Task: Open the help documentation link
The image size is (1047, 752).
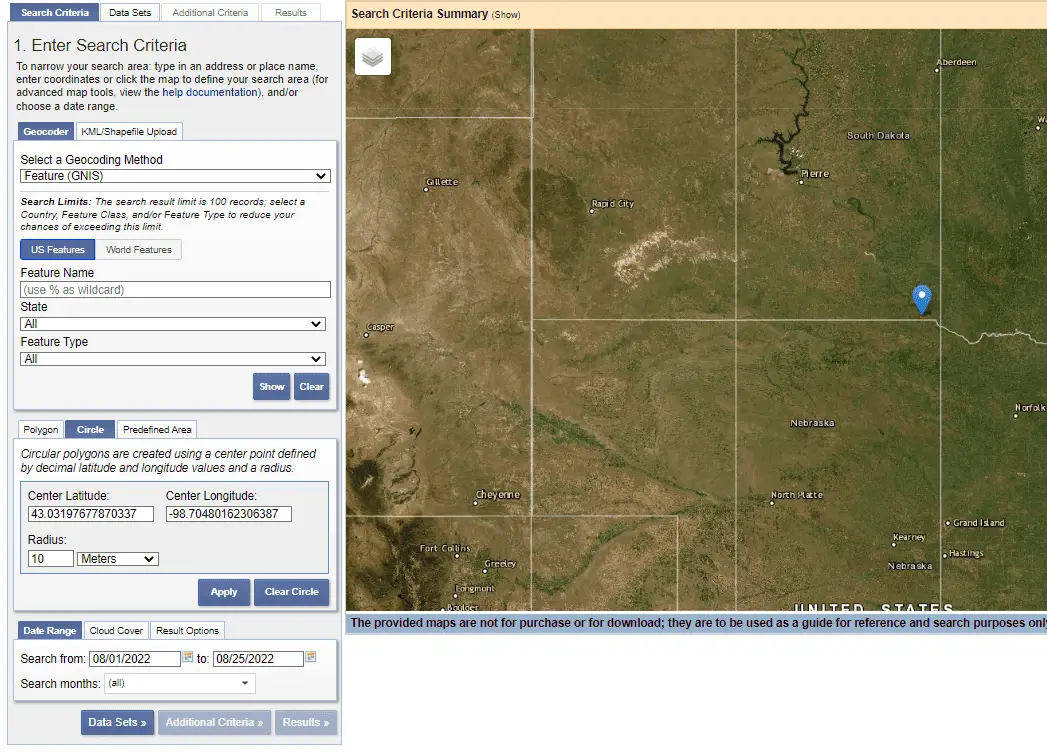Action: coord(208,92)
